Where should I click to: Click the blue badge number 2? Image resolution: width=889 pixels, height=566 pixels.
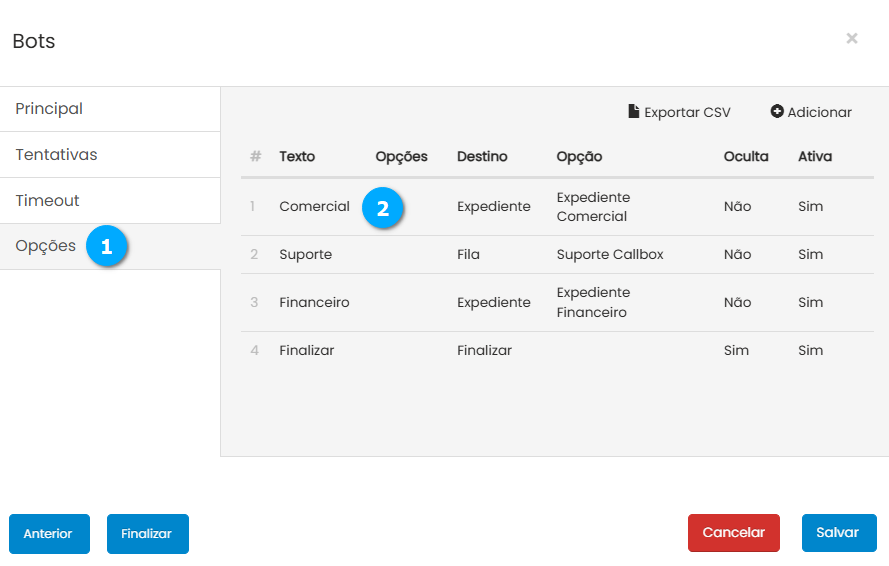coord(382,208)
